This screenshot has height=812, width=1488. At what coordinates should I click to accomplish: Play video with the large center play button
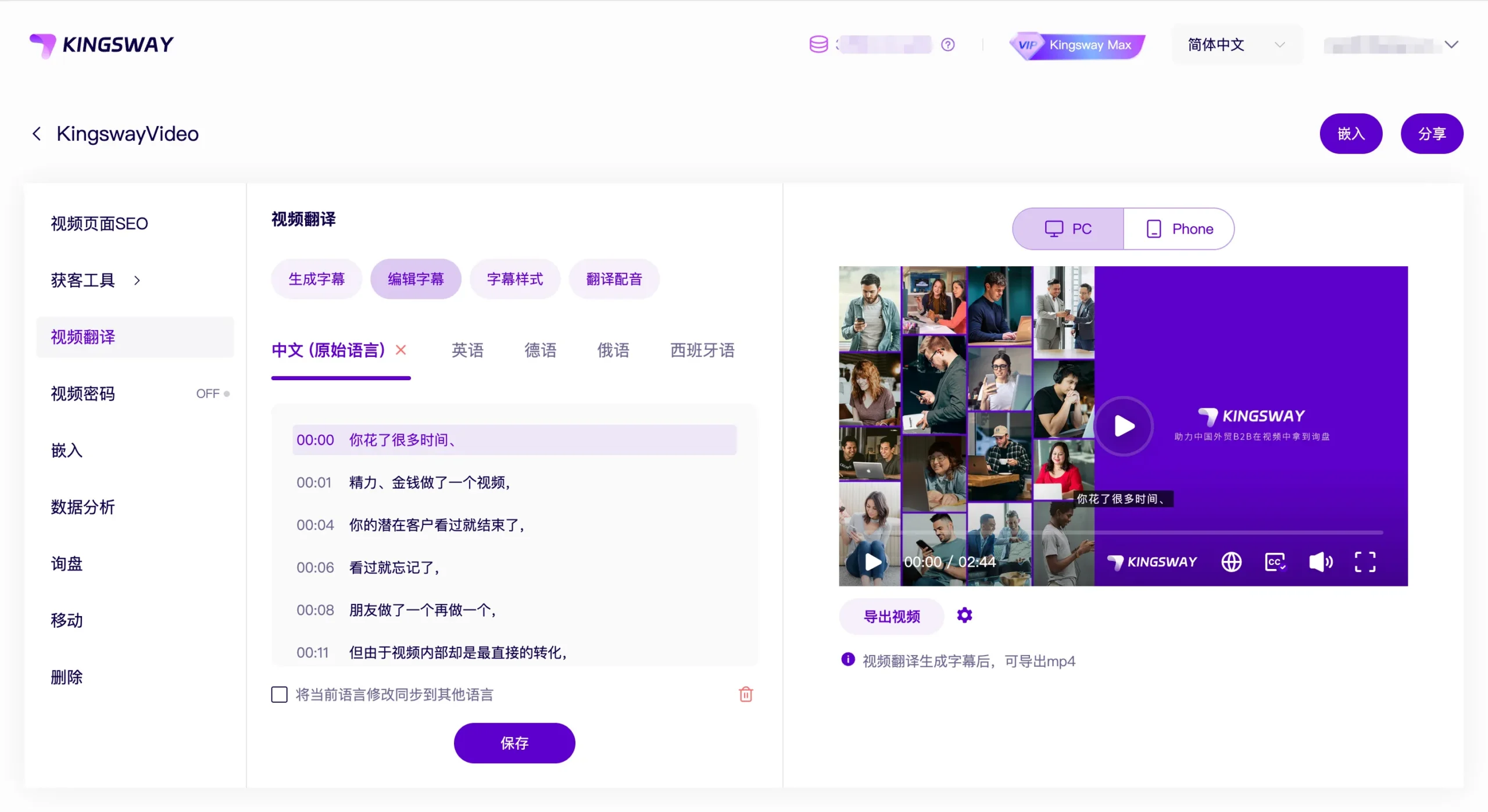tap(1124, 426)
